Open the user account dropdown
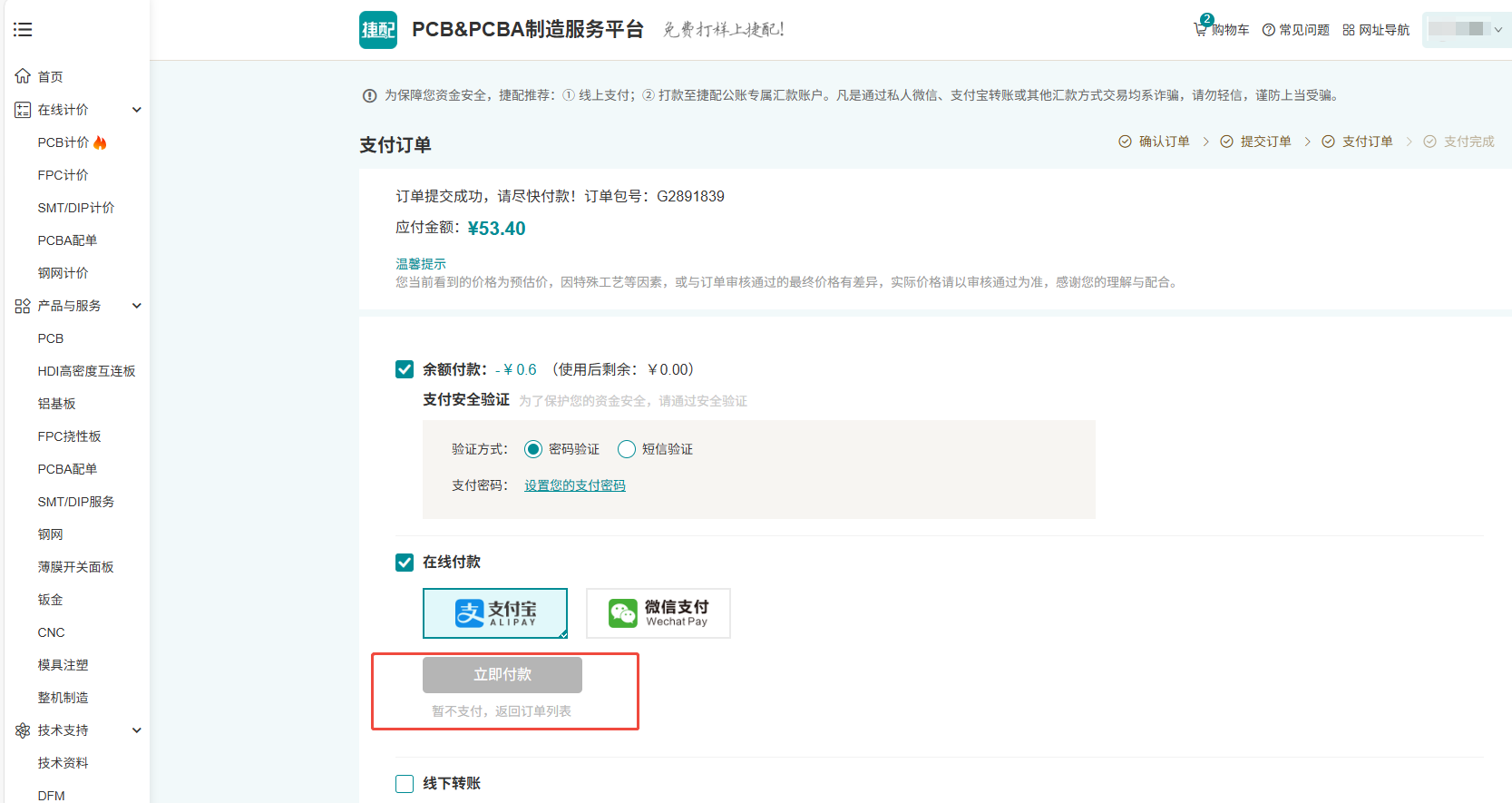The image size is (1512, 803). coord(1466,30)
